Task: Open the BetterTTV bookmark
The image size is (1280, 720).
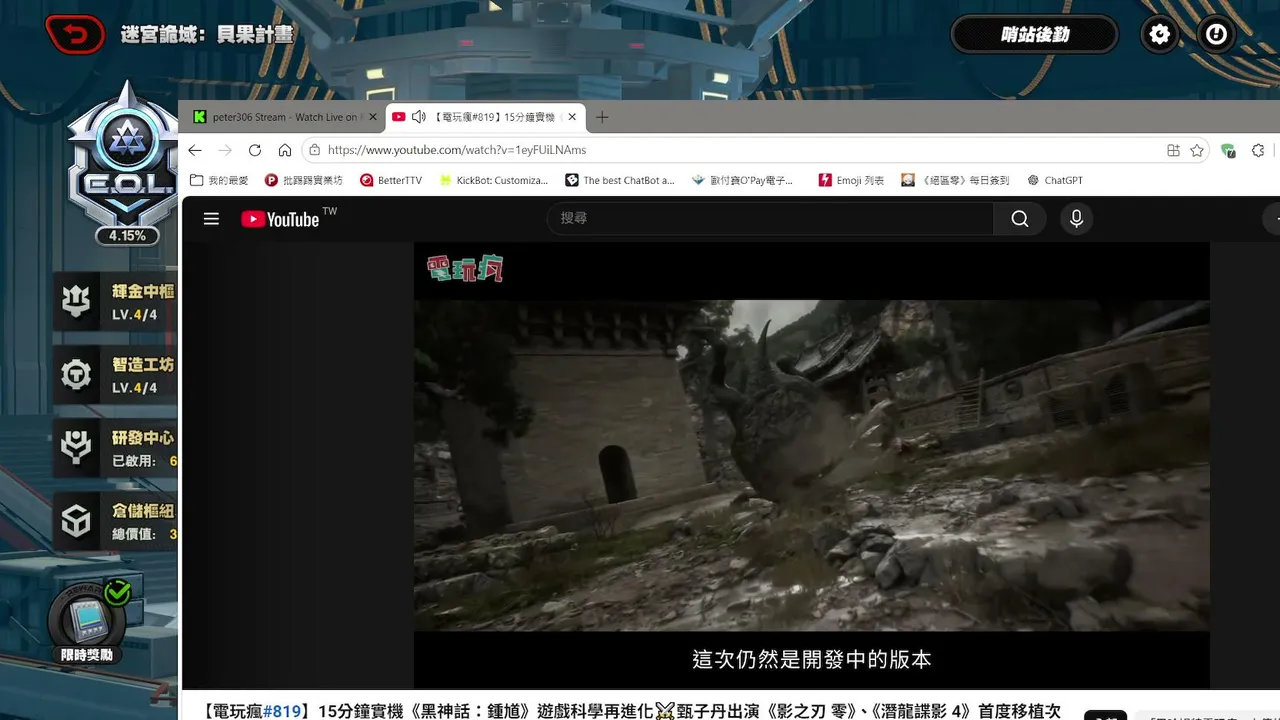Action: click(391, 180)
